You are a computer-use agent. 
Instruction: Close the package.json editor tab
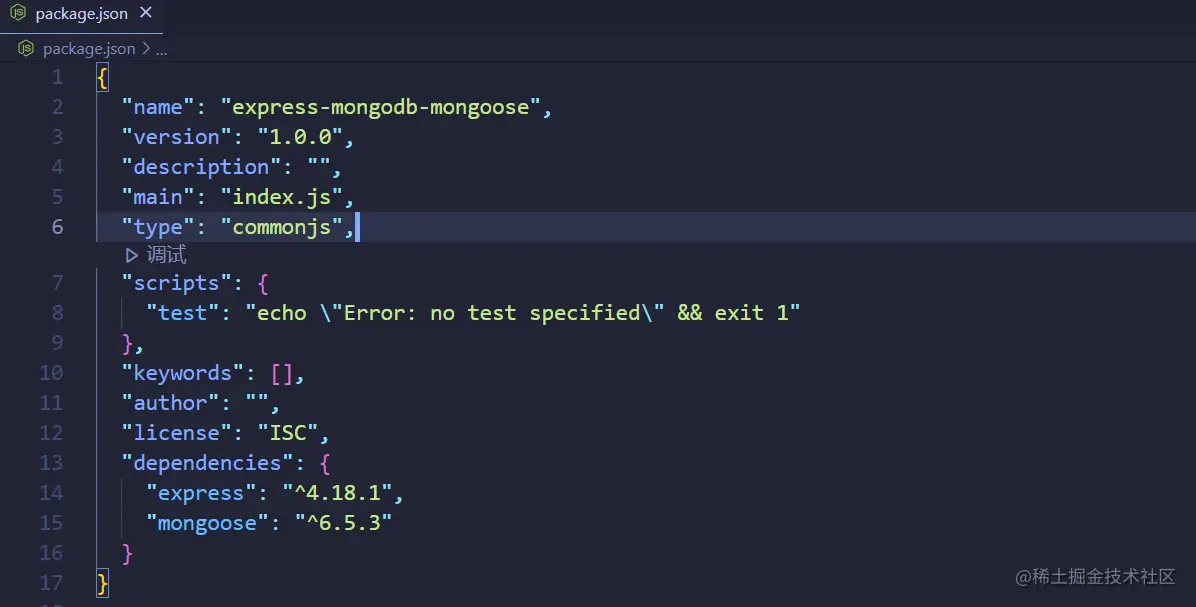(x=146, y=13)
